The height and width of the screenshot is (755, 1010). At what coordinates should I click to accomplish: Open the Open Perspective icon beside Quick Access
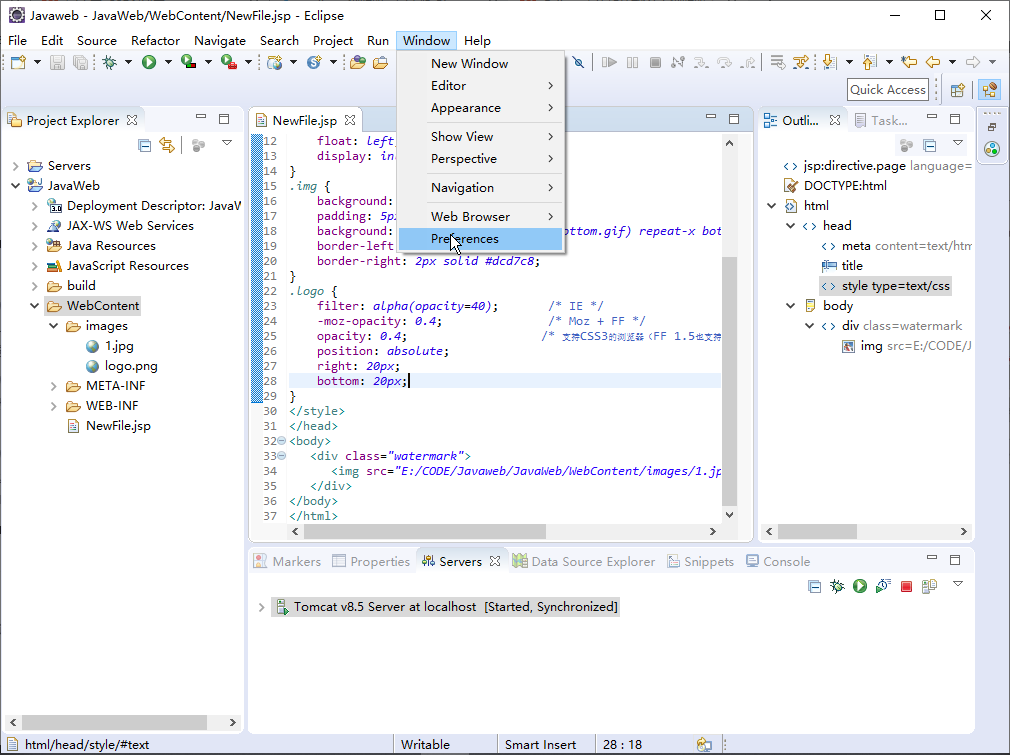coord(958,90)
